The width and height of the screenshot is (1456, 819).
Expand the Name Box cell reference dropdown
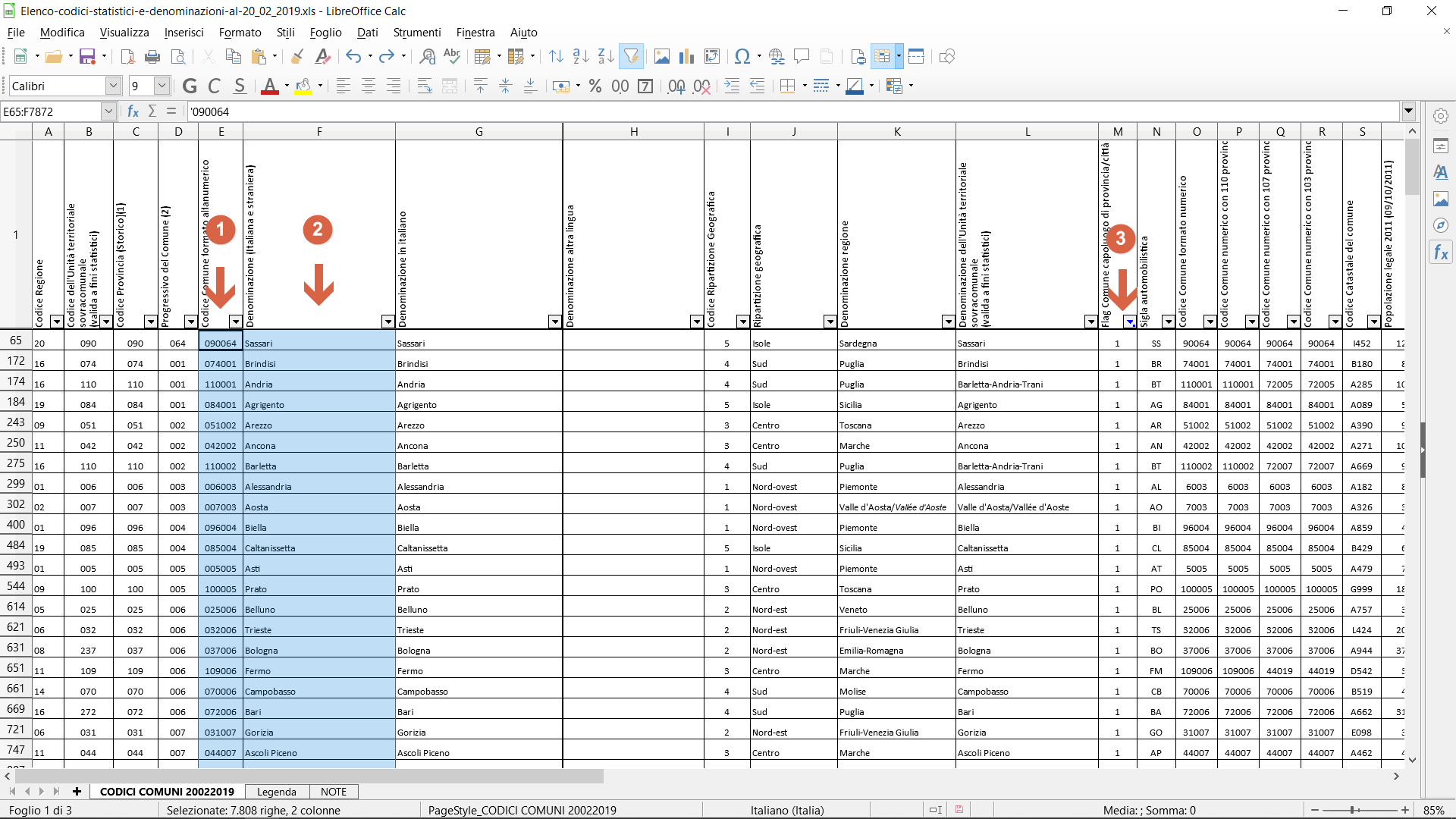coord(108,111)
